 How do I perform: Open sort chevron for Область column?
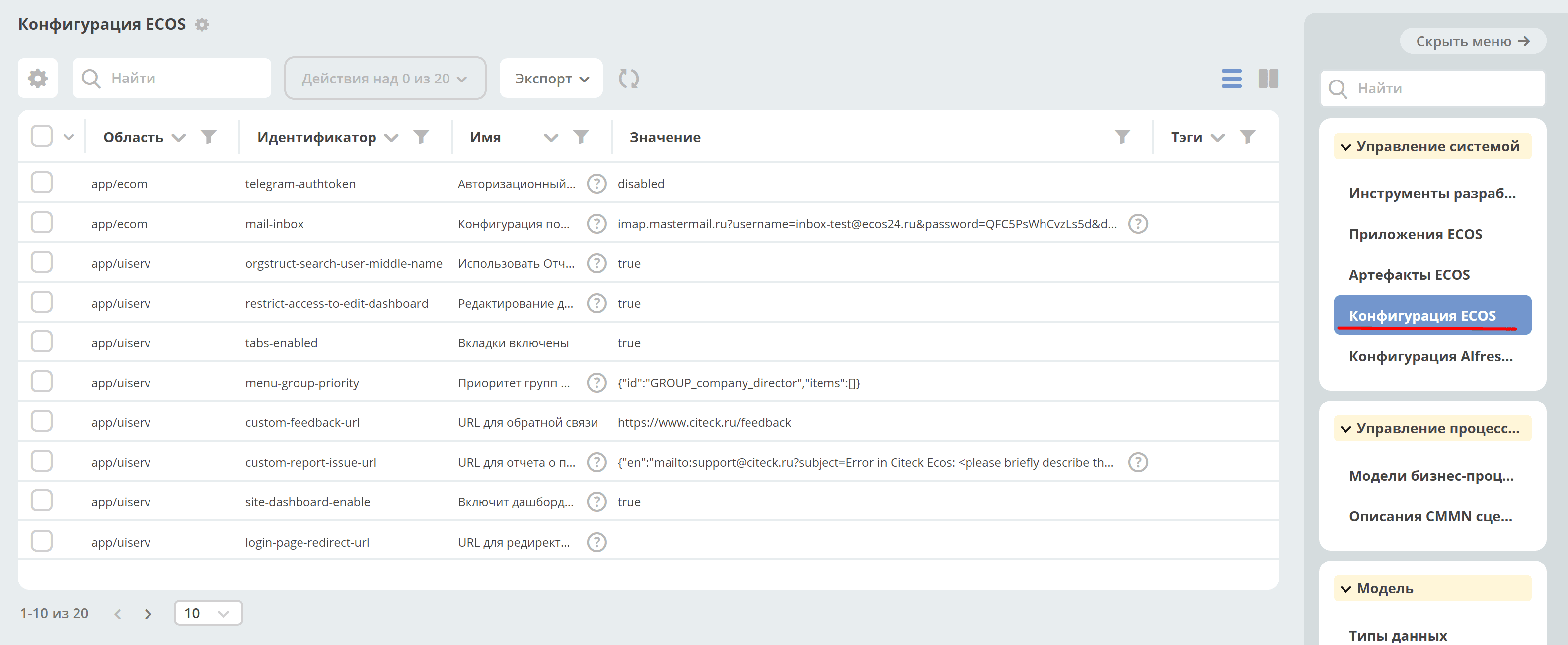(x=178, y=138)
